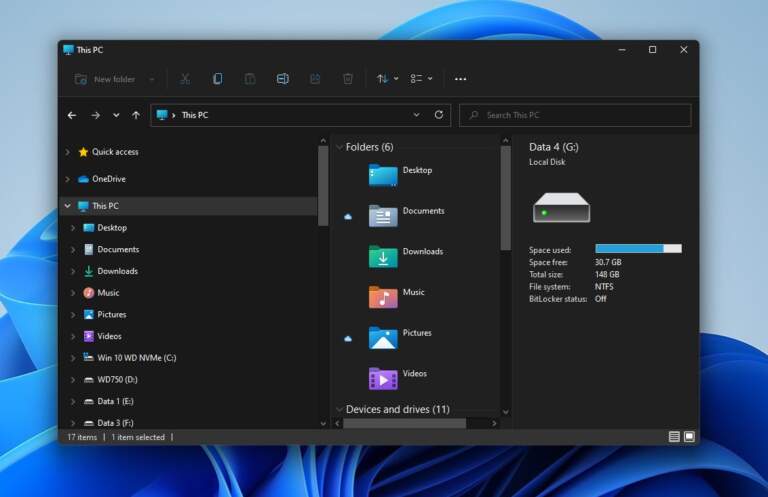The width and height of the screenshot is (768, 497).
Task: Select Music in navigation tree
Action: [108, 292]
